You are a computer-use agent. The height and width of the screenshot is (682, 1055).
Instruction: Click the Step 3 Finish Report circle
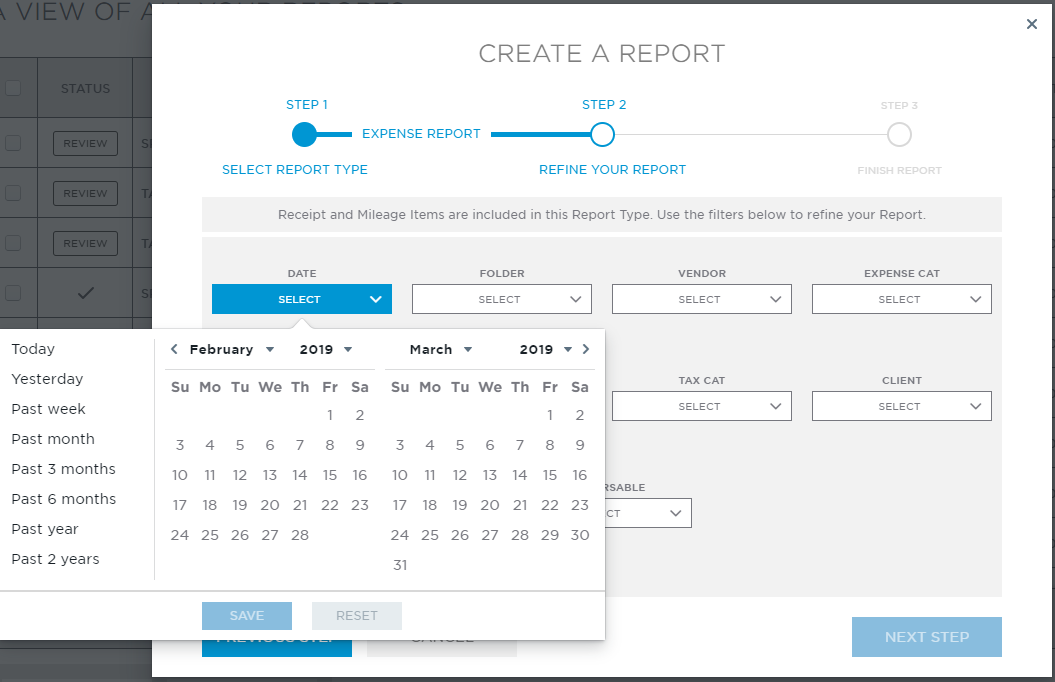tap(899, 133)
